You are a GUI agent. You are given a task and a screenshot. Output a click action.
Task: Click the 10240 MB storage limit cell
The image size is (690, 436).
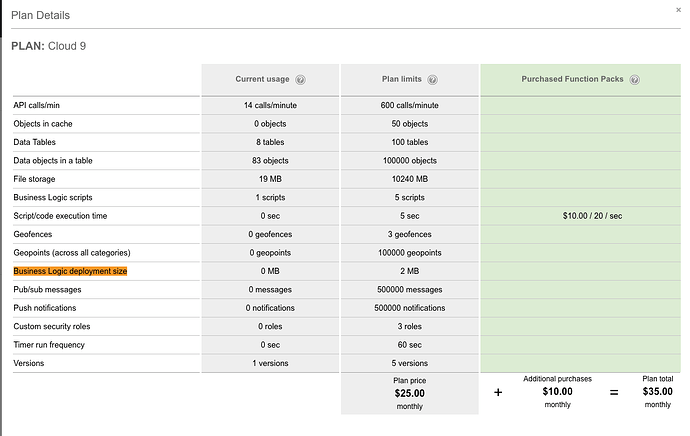pos(409,179)
